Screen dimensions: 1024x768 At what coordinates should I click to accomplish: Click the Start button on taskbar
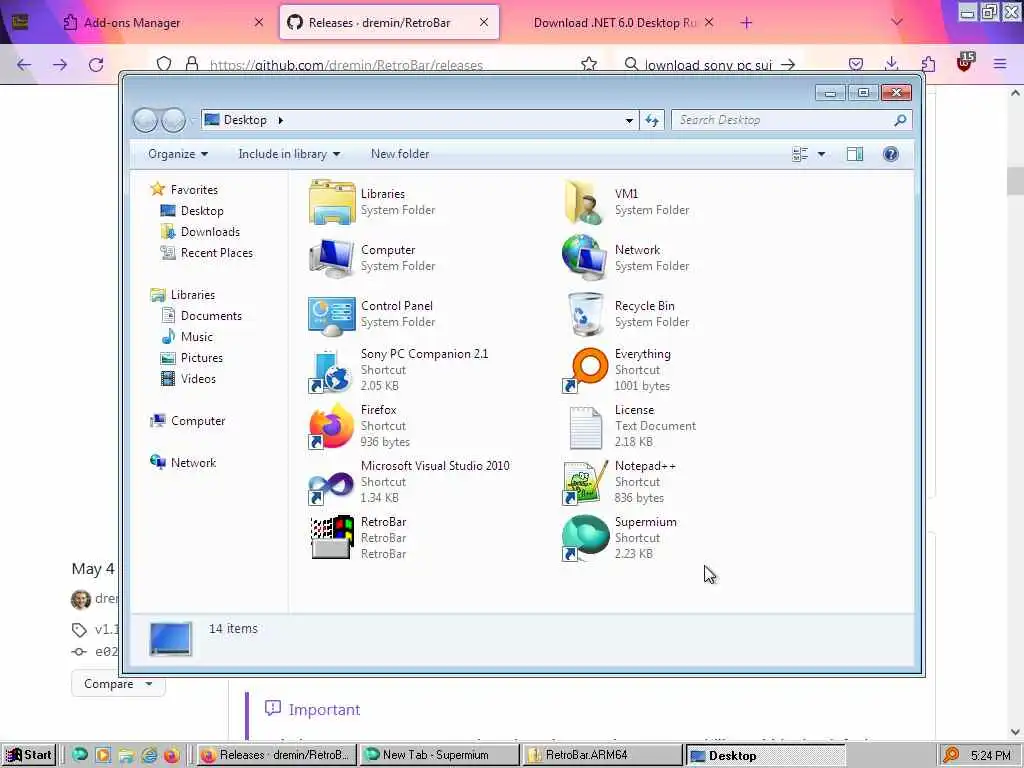point(29,755)
